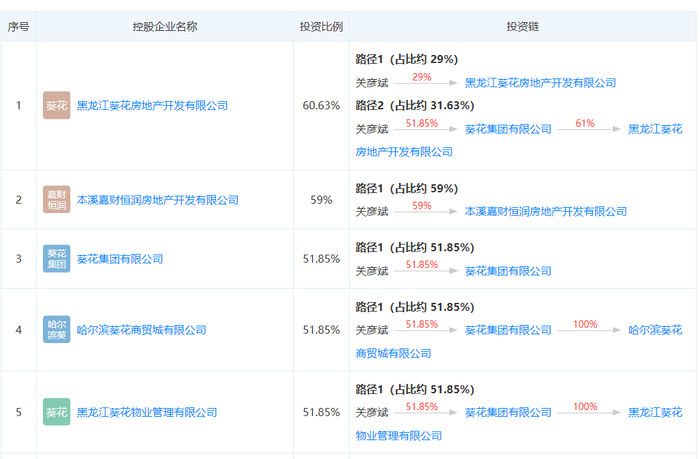Open 黑龙江葵花房地产开发有限公司 in the 控股企业名称 column
This screenshot has width=700, height=459.
(x=152, y=105)
